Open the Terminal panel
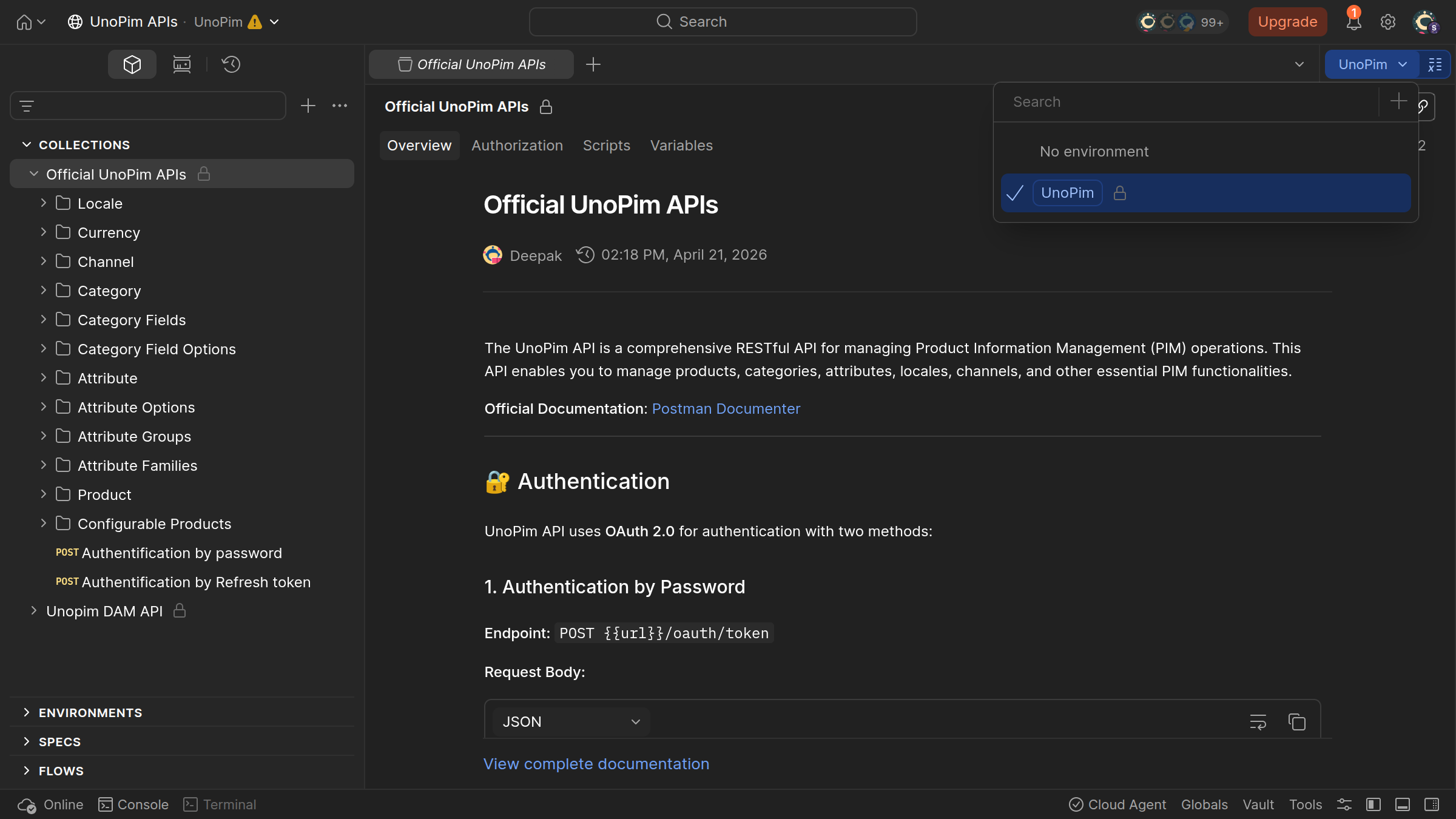1456x819 pixels. point(220,804)
